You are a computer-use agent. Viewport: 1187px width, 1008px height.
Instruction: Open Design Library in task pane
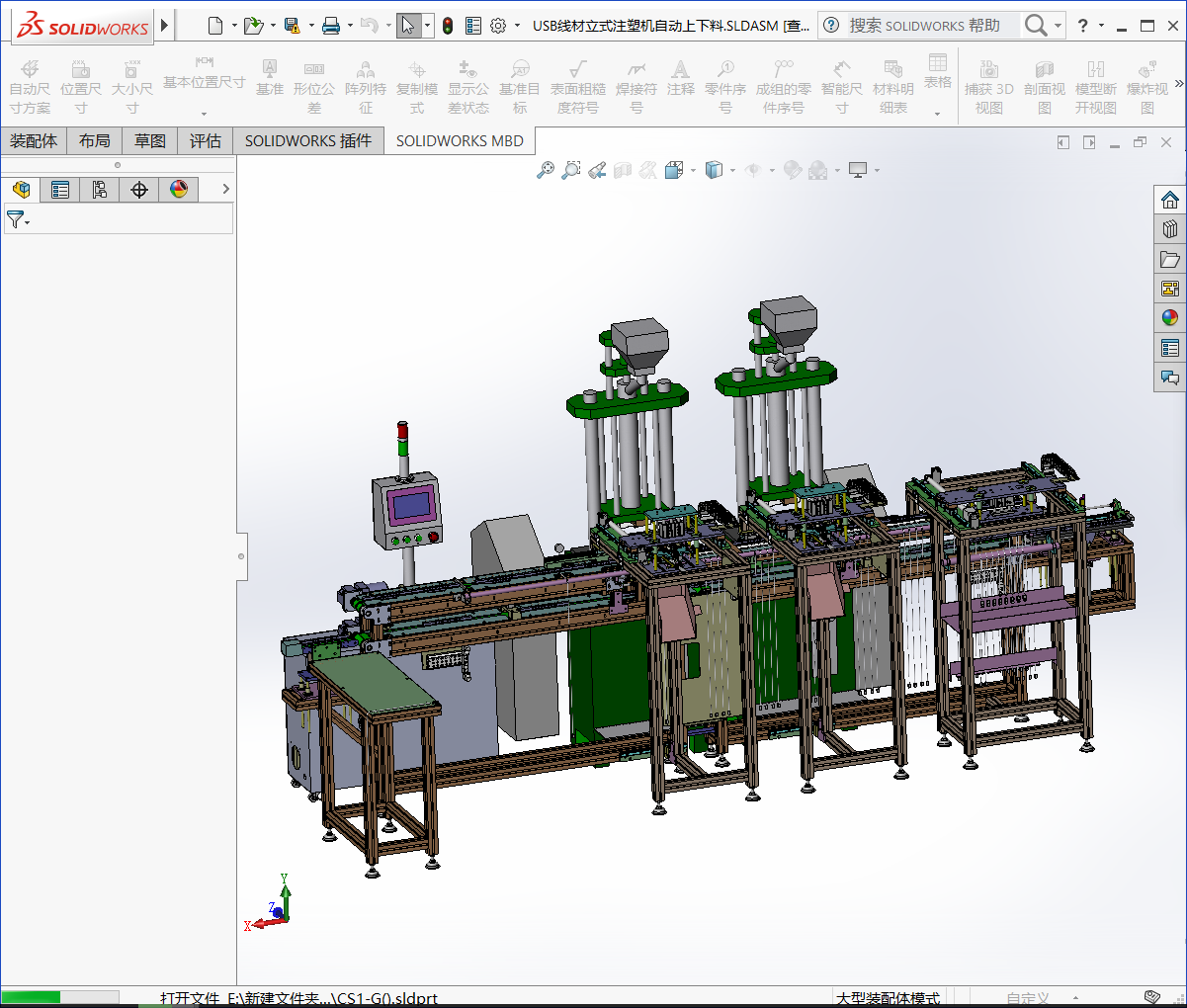[1170, 229]
